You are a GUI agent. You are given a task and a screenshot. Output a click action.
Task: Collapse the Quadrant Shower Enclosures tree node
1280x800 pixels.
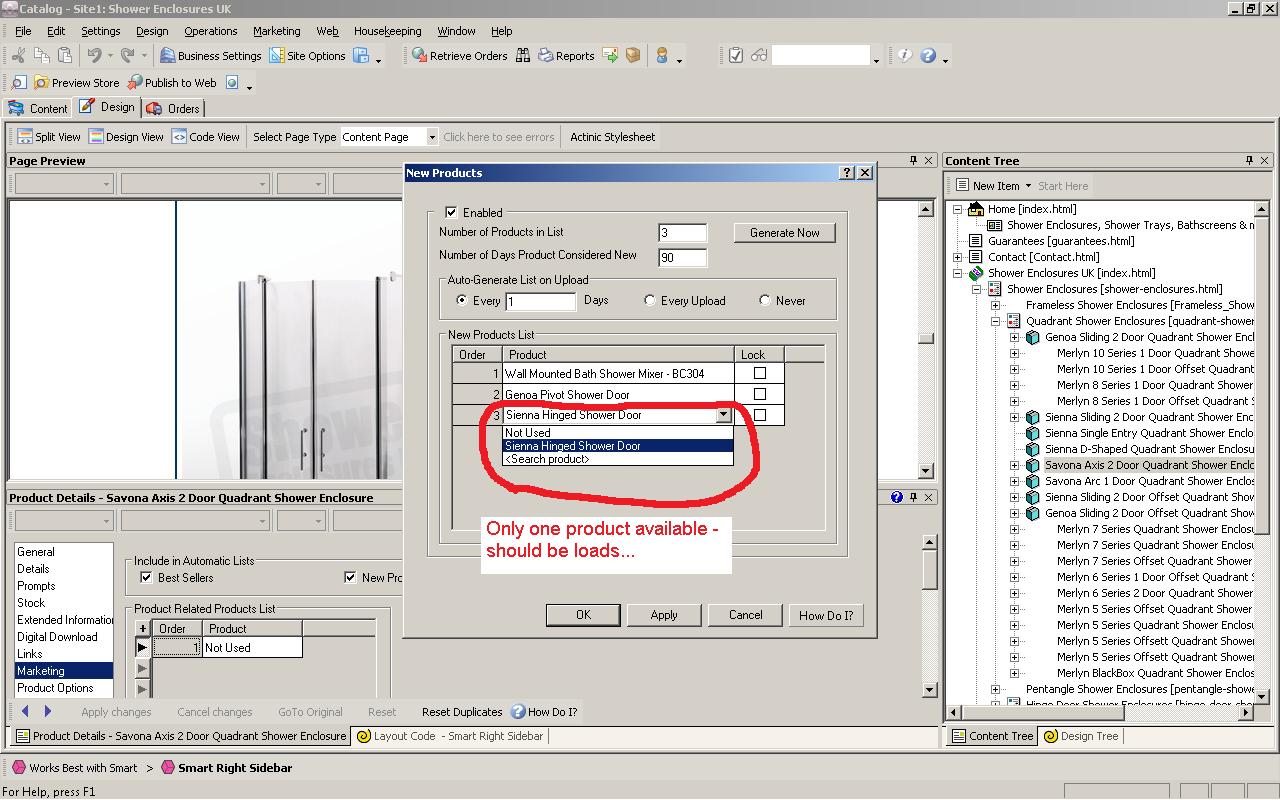click(x=996, y=321)
